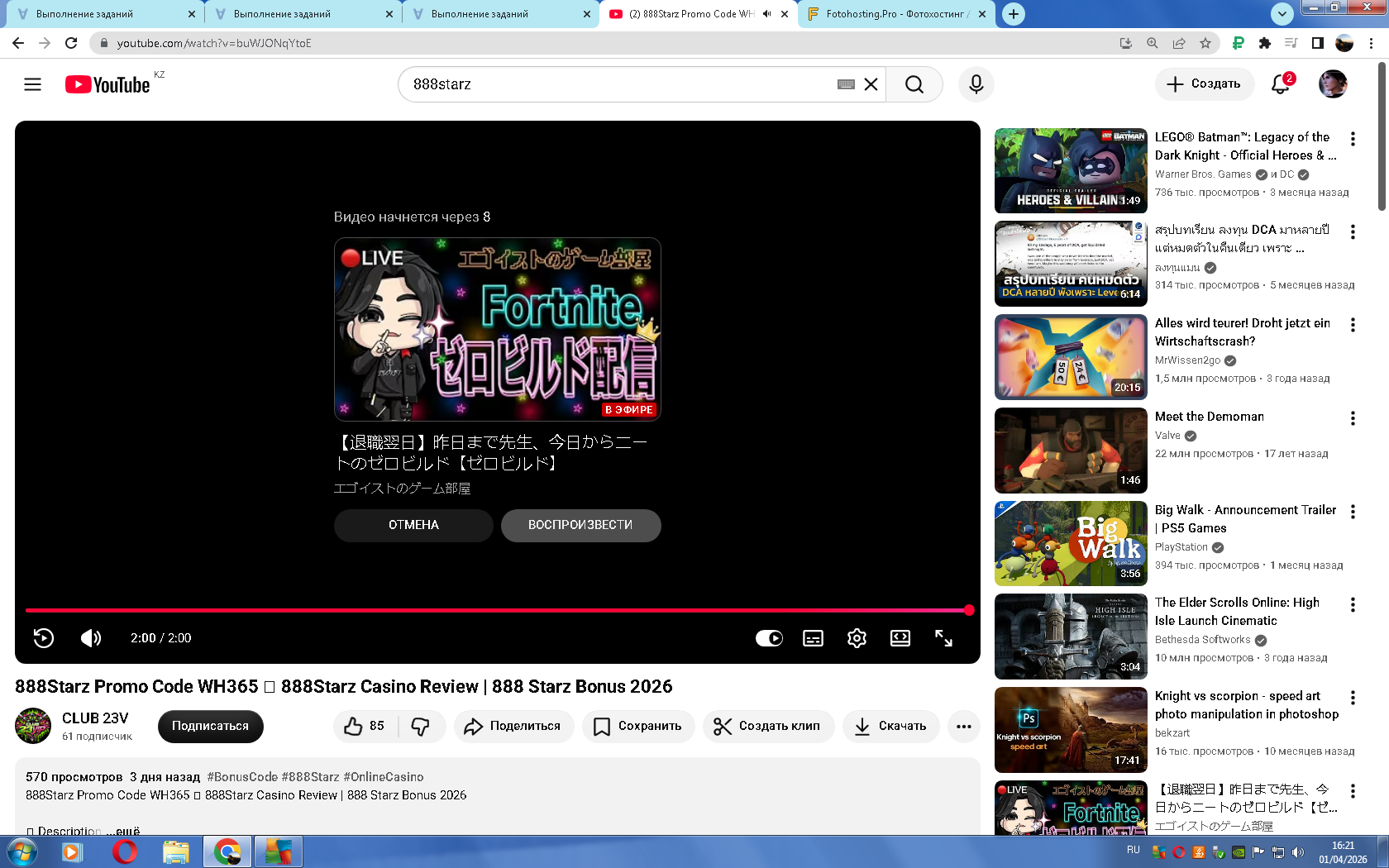The image size is (1389, 868).
Task: Subscribe to CLUB 23V with Подписаться
Action: tap(210, 726)
